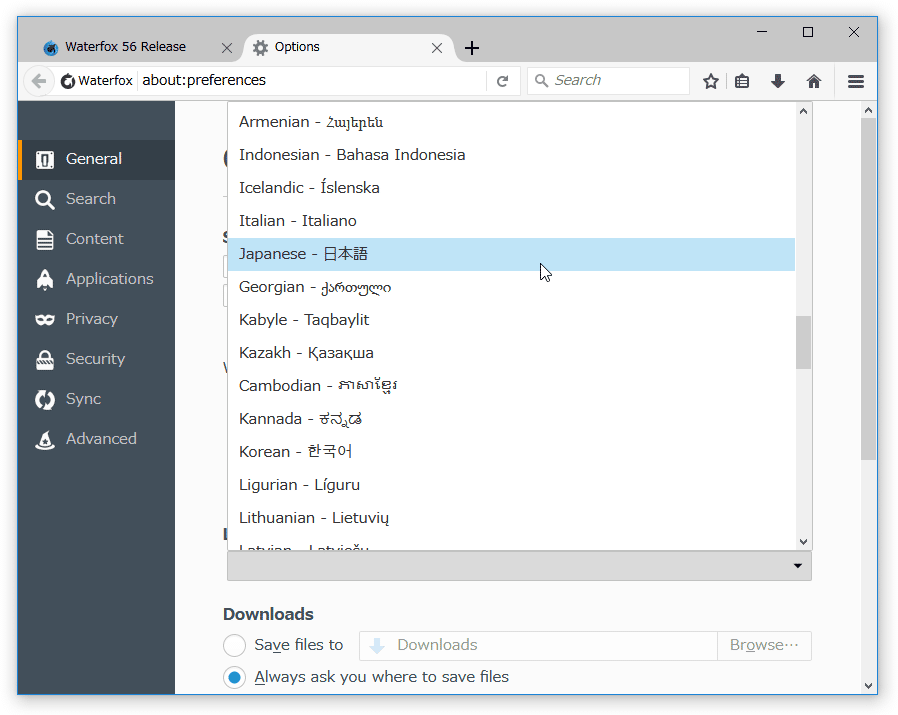
Task: Maximize the Waterfox window
Action: click(808, 32)
